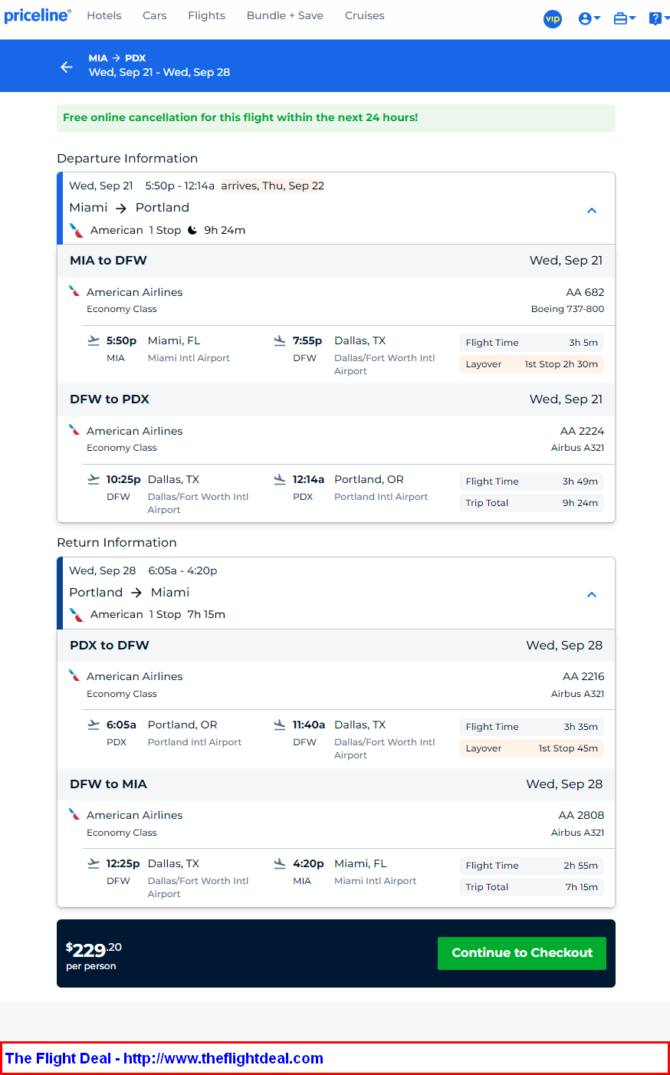Open the VIP badge icon
The height and width of the screenshot is (1075, 670).
click(x=552, y=19)
